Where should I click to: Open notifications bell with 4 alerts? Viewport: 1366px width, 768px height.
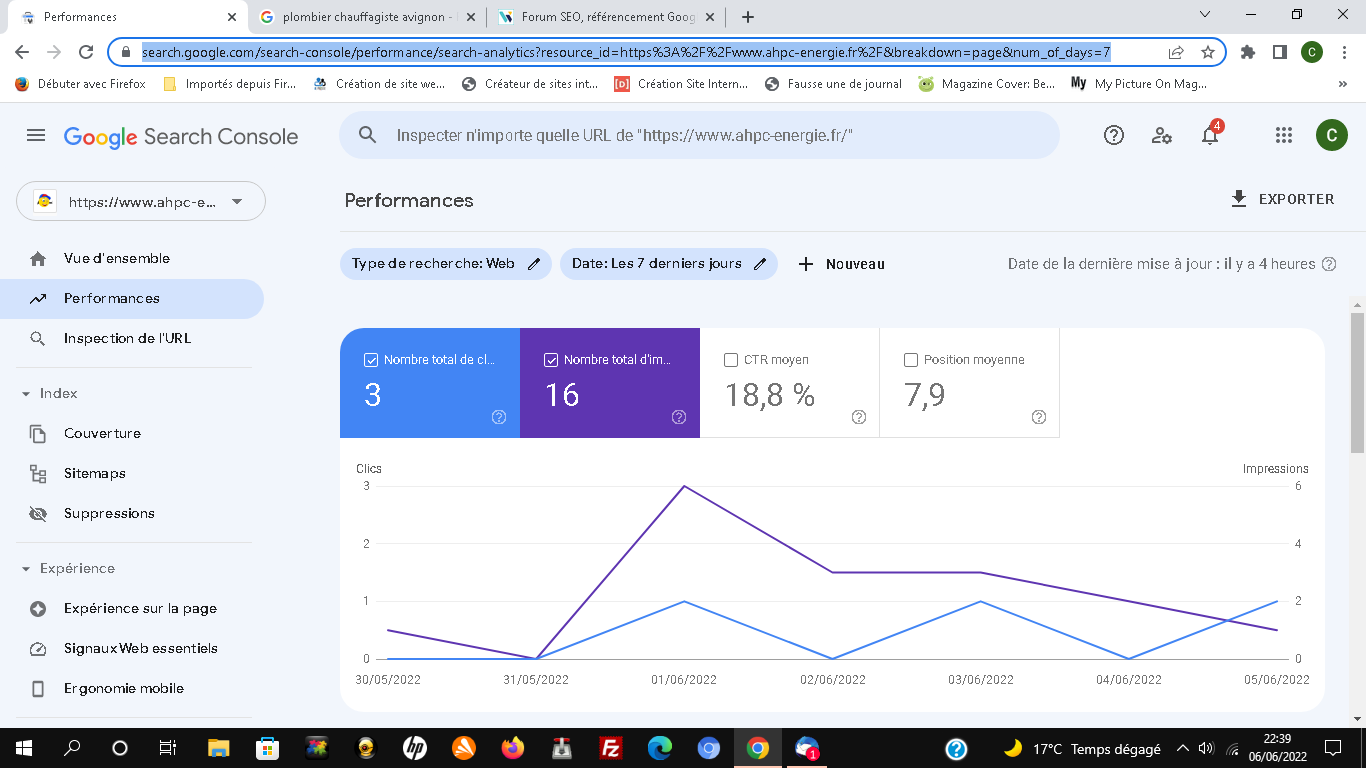1210,134
